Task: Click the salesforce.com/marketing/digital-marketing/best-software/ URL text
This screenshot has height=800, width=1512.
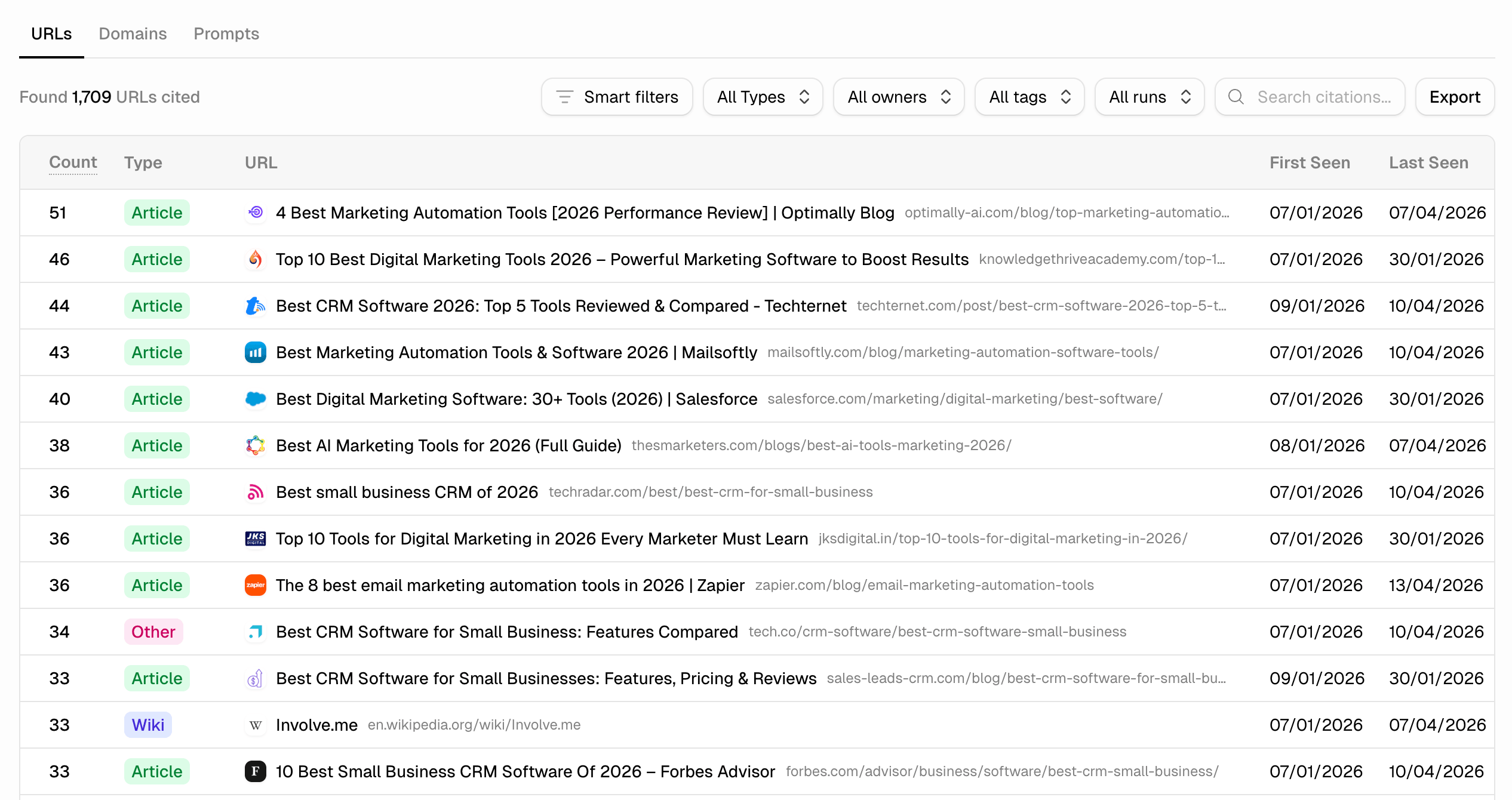Action: [965, 399]
